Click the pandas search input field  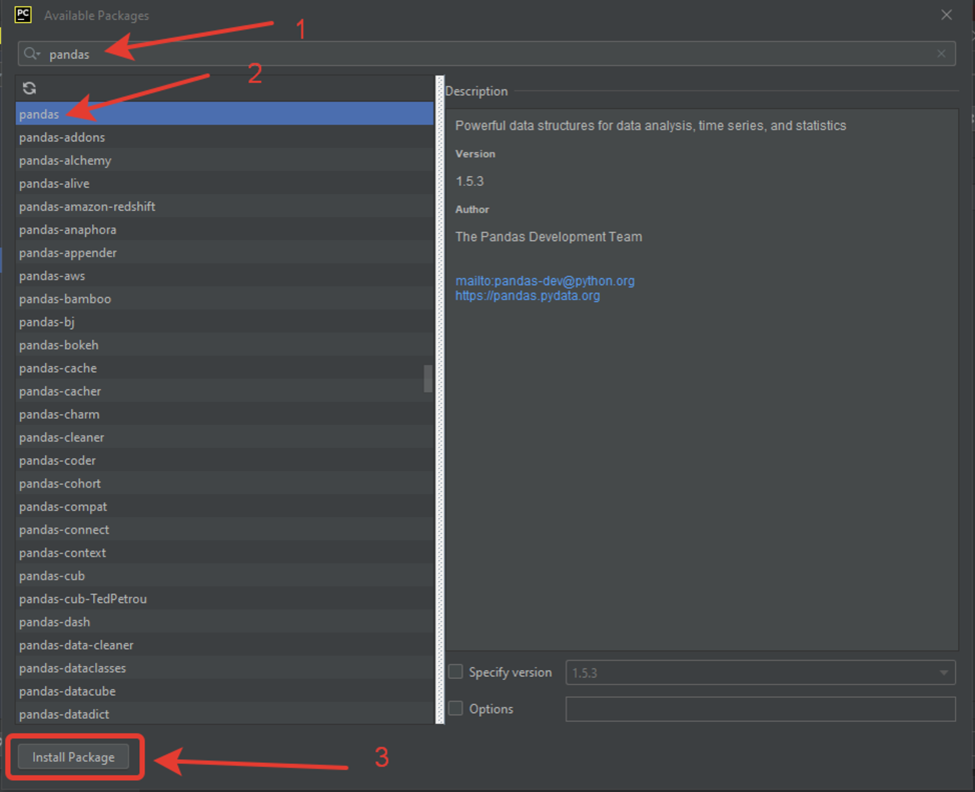tap(486, 54)
